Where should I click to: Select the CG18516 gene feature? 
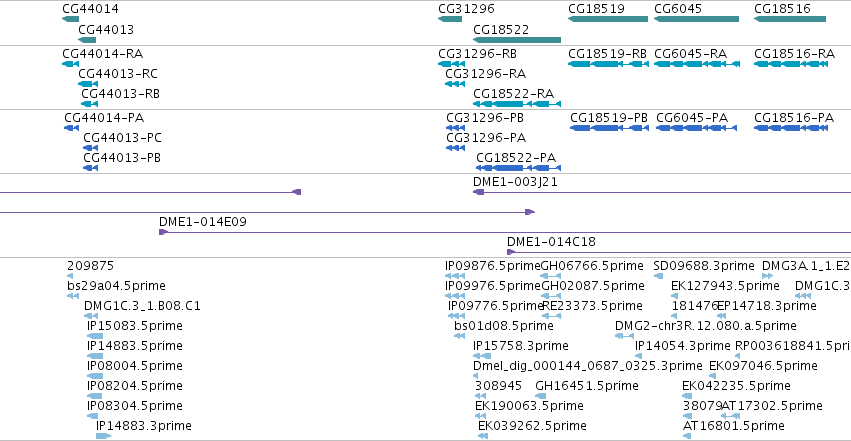[x=790, y=19]
